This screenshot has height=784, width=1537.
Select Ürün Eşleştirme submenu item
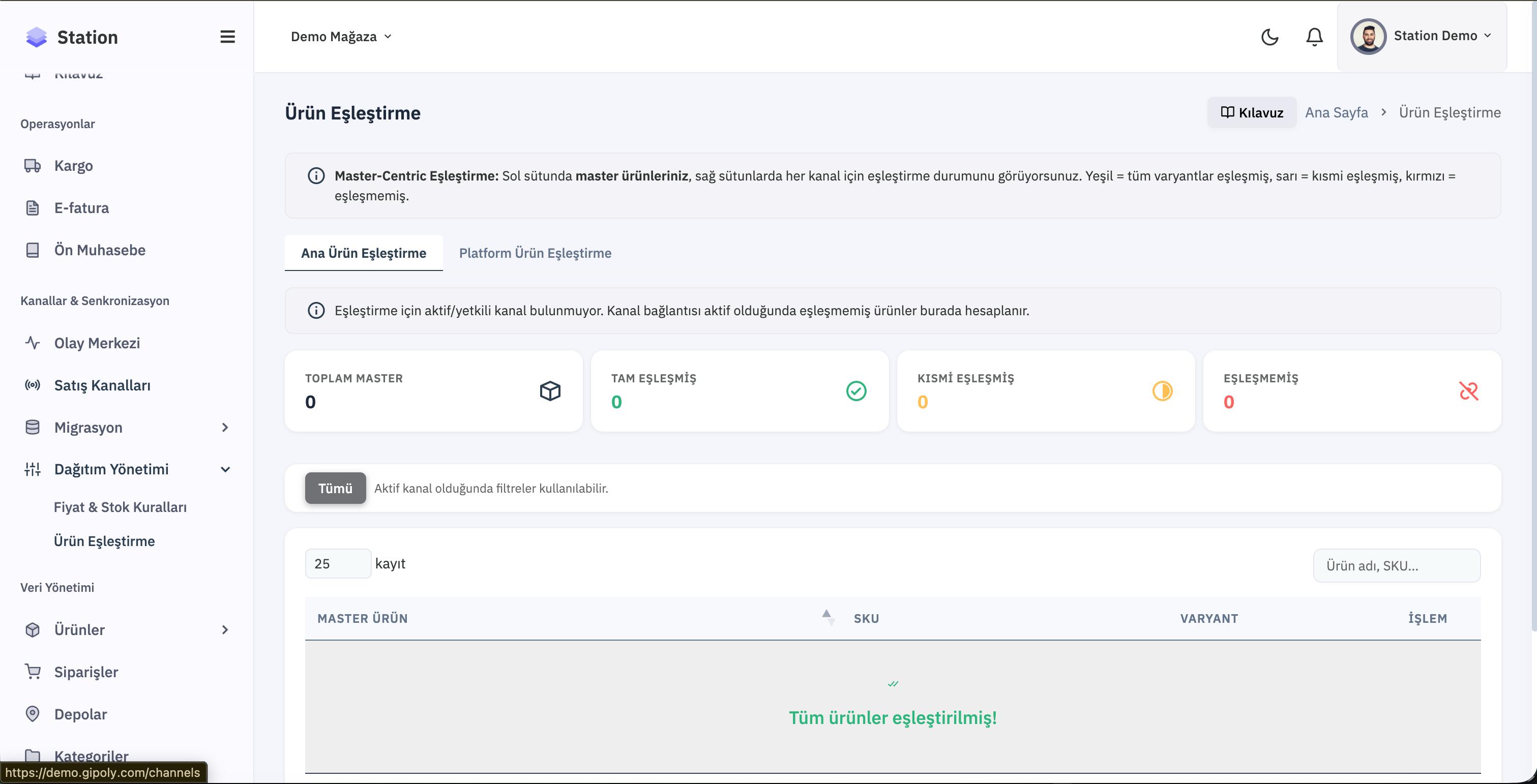pyautogui.click(x=104, y=541)
